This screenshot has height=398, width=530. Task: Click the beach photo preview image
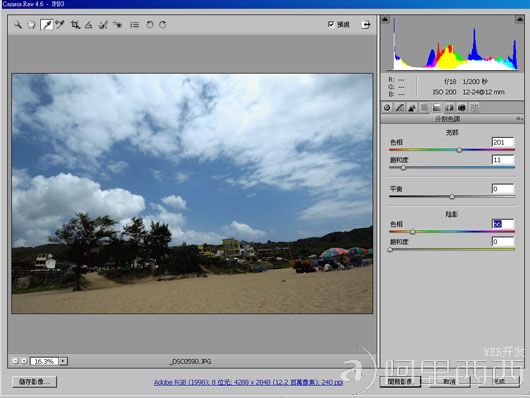(x=192, y=193)
